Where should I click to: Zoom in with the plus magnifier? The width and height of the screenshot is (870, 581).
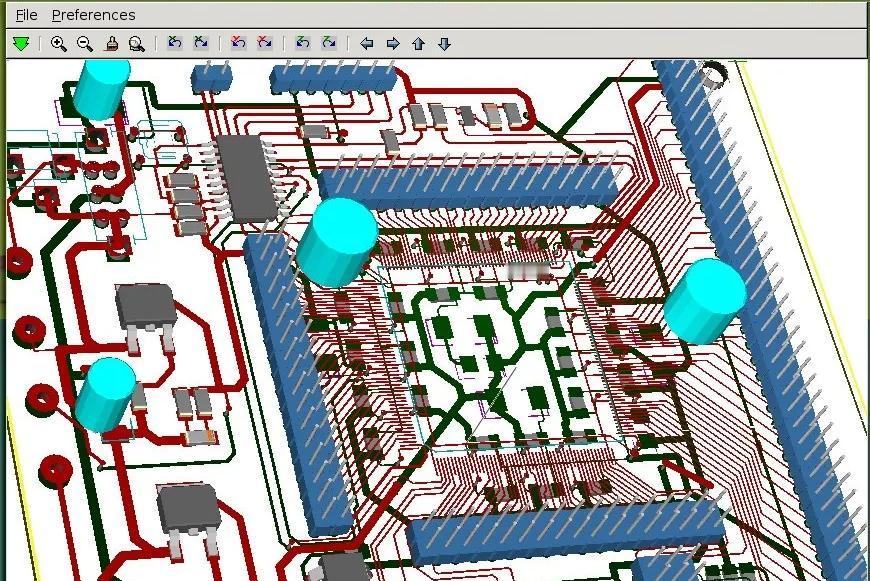[x=58, y=43]
